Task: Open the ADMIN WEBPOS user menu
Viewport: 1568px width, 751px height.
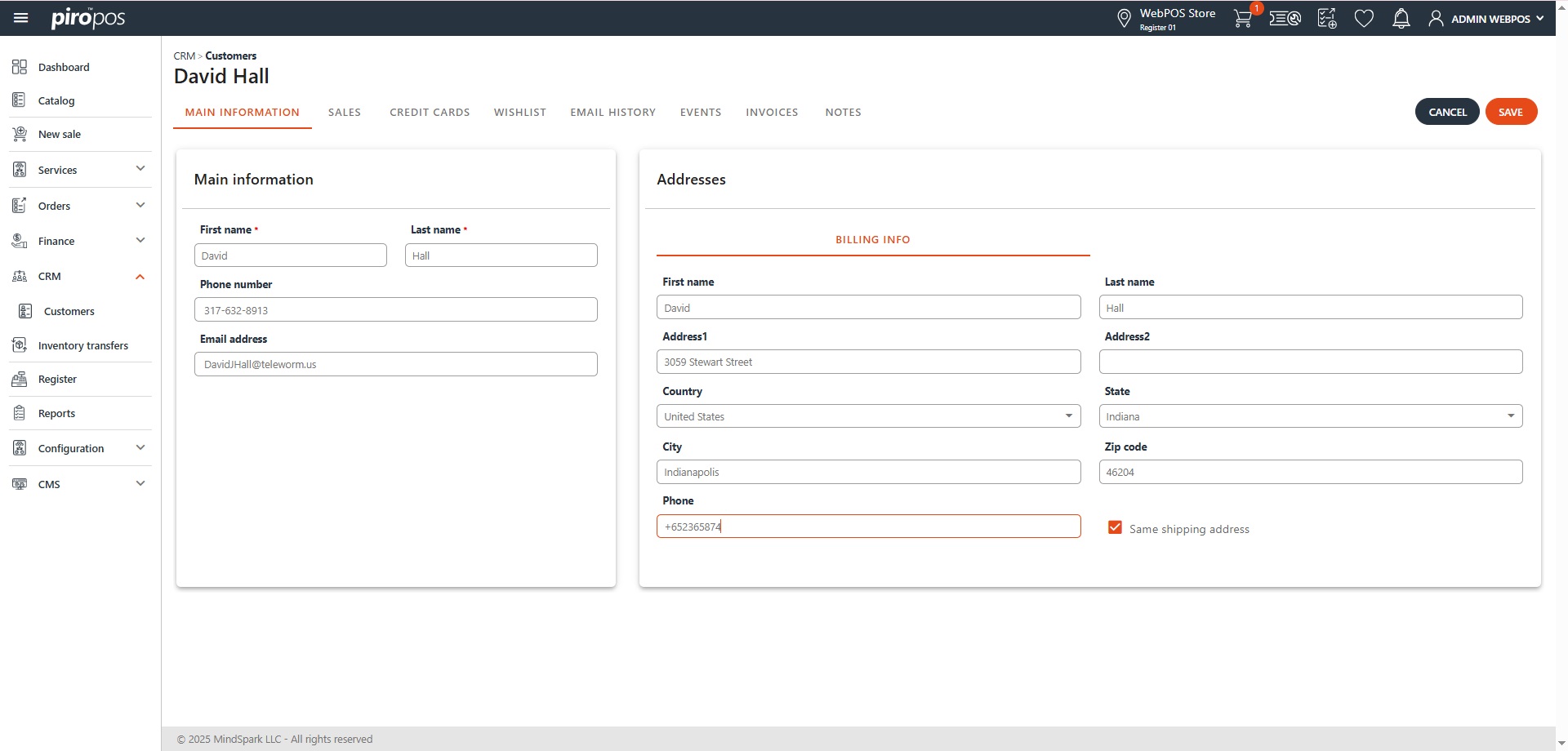Action: tap(1488, 19)
